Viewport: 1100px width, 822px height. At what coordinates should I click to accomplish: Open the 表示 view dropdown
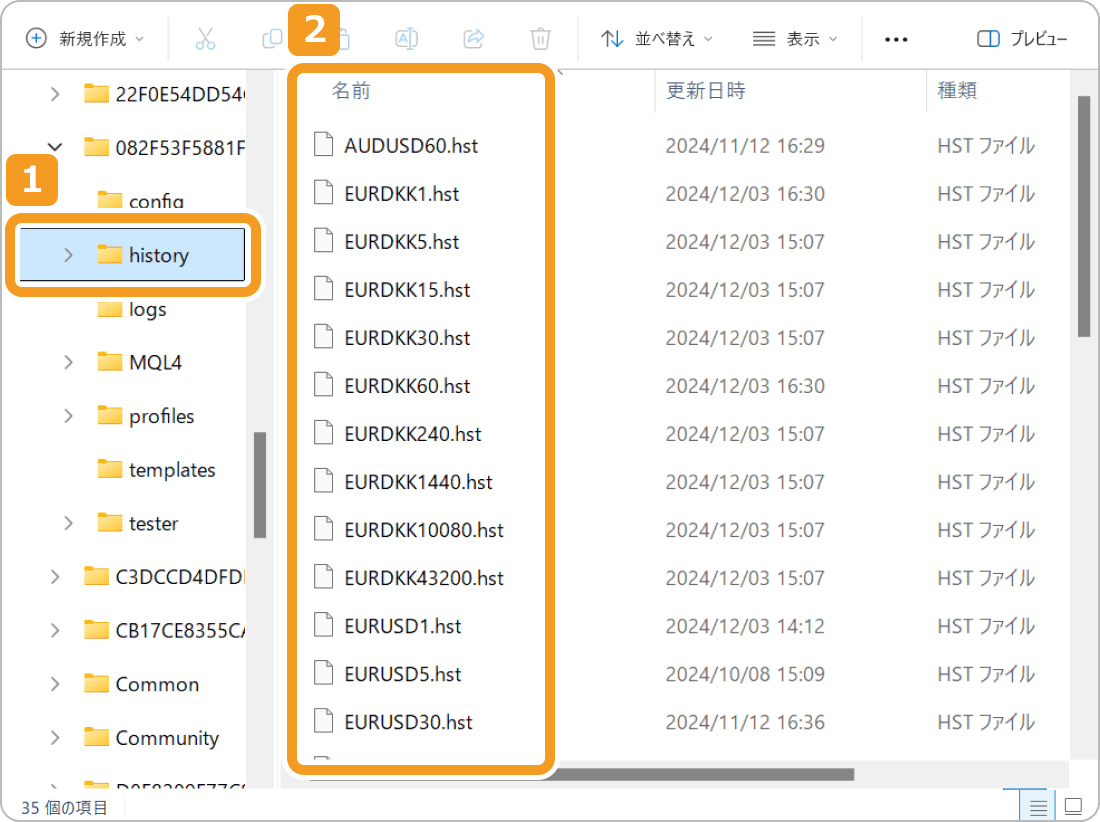click(x=795, y=39)
